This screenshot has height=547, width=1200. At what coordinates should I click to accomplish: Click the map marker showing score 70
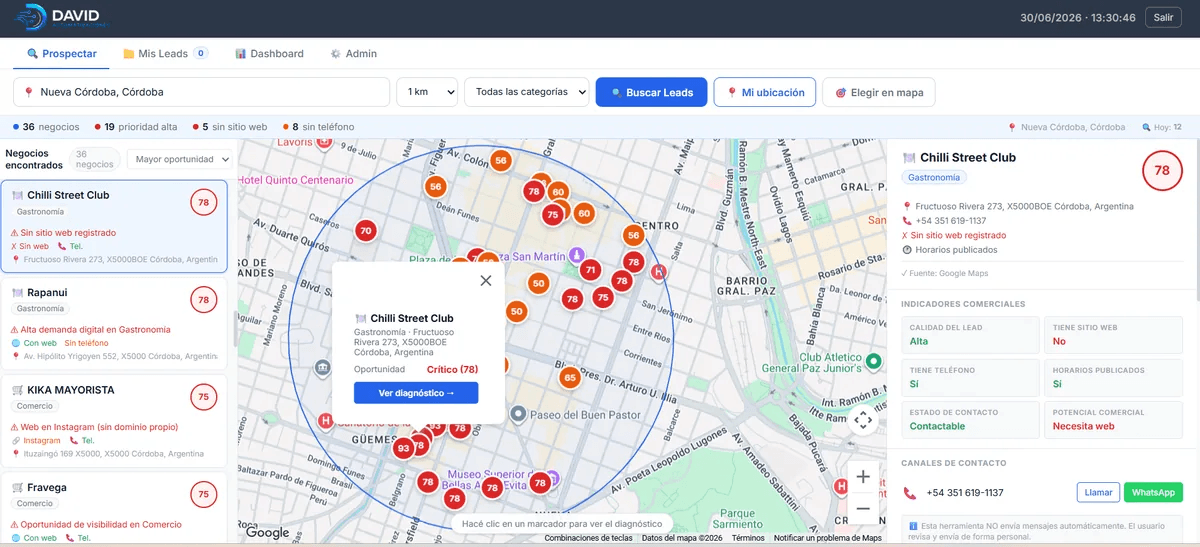tap(366, 231)
